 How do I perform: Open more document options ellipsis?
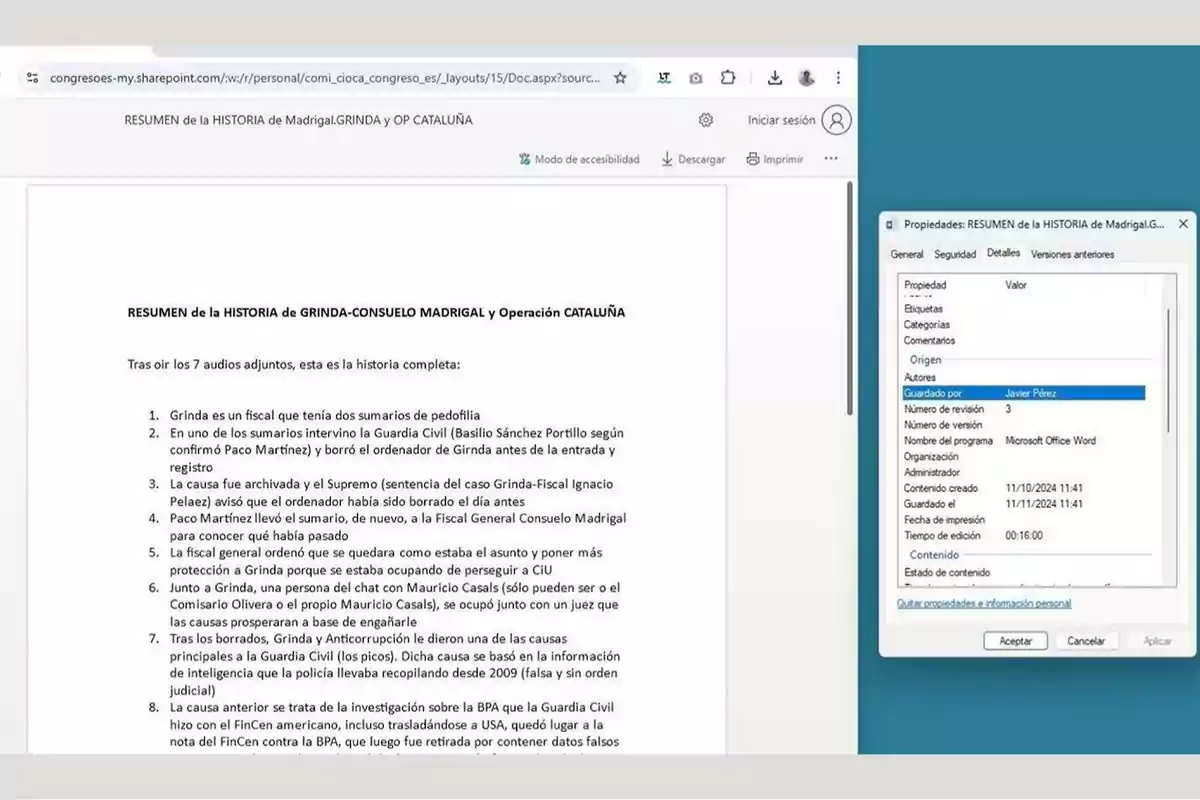(831, 158)
